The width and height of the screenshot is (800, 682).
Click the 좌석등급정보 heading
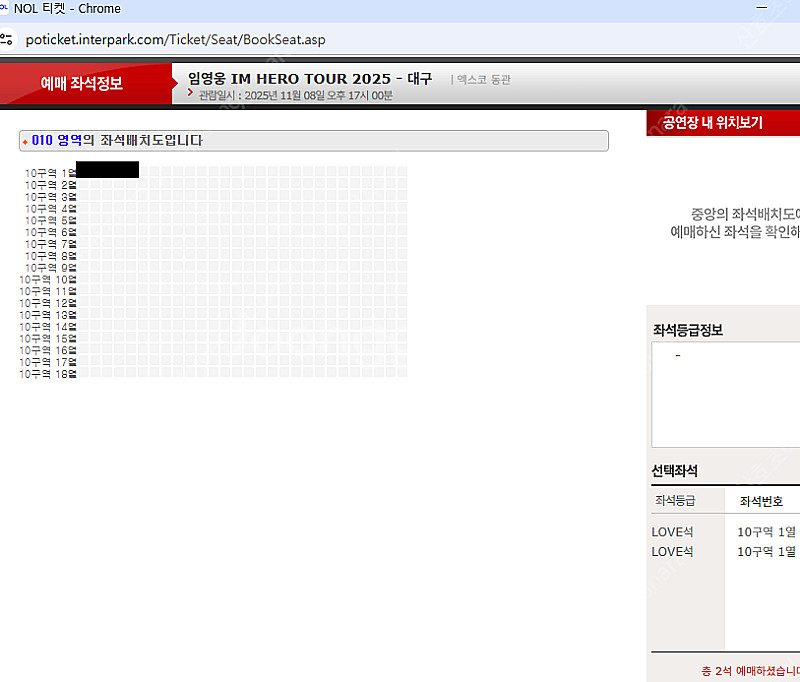[x=688, y=330]
